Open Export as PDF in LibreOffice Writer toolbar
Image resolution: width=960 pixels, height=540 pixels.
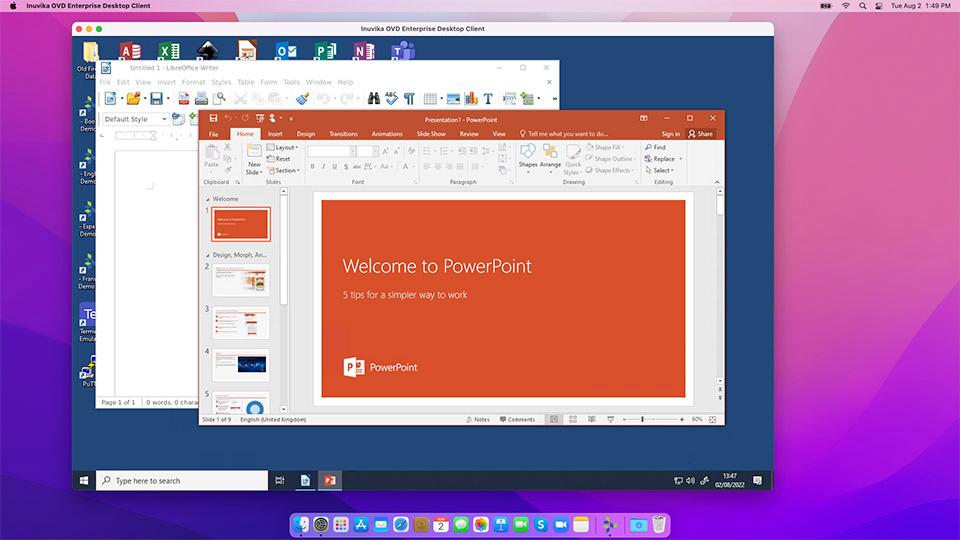coord(184,99)
